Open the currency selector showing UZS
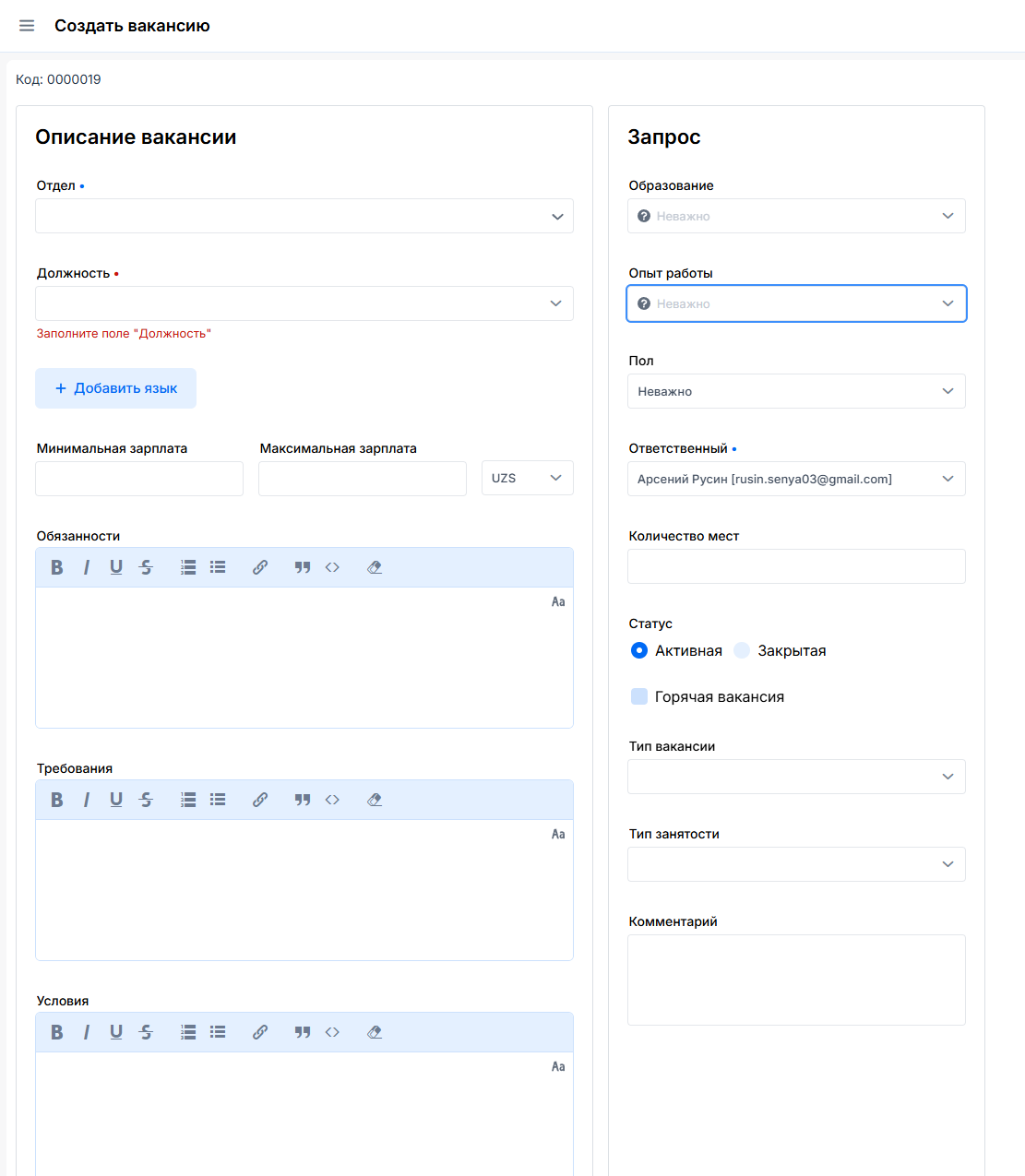This screenshot has height=1176, width=1025. (527, 478)
